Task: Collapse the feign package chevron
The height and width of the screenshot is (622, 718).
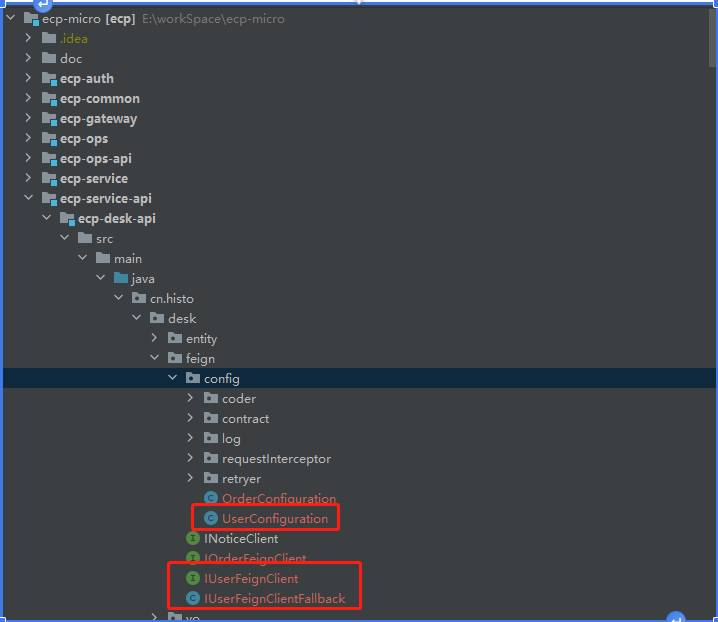Action: (154, 358)
